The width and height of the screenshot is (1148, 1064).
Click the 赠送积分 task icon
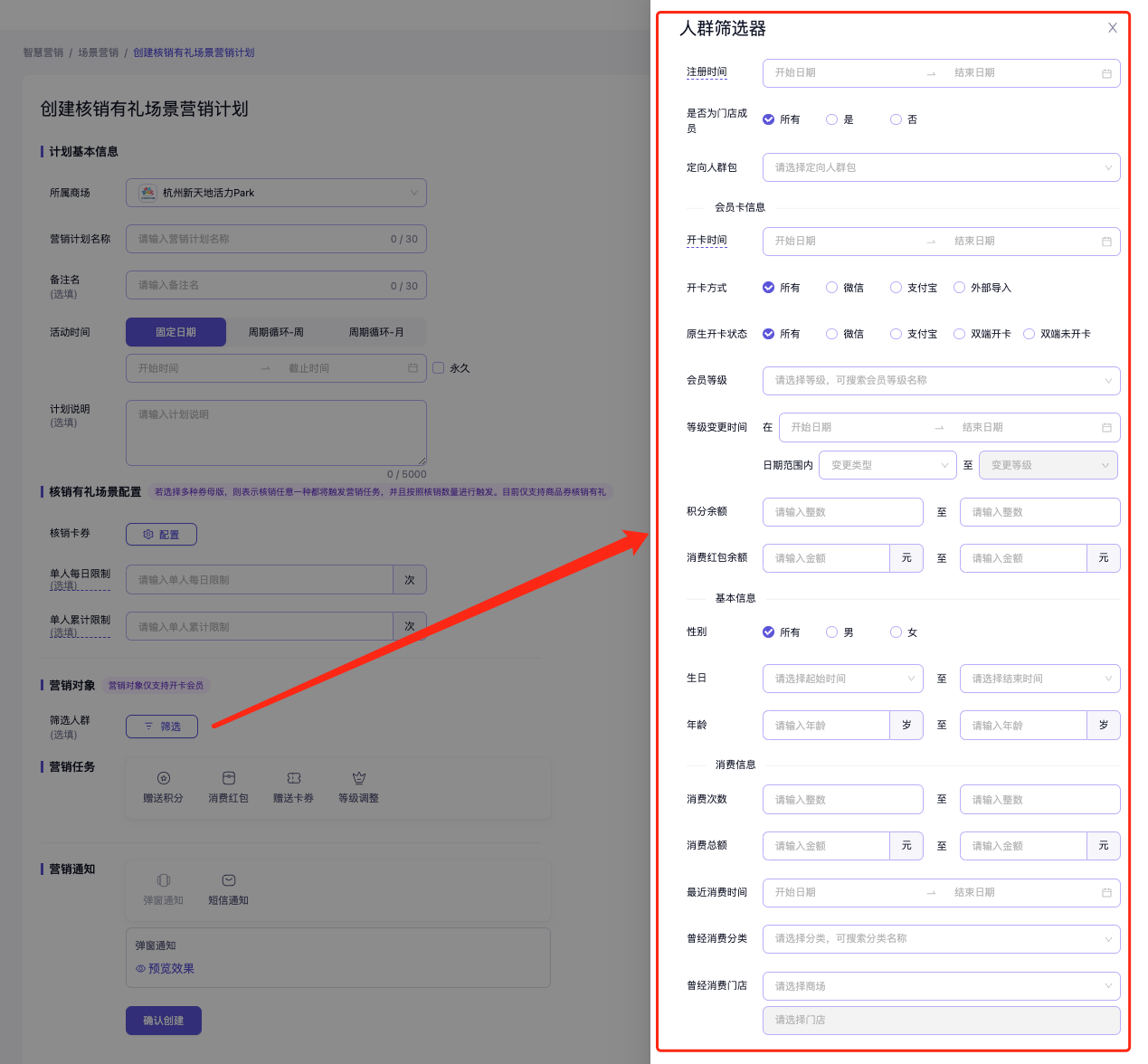coord(163,778)
